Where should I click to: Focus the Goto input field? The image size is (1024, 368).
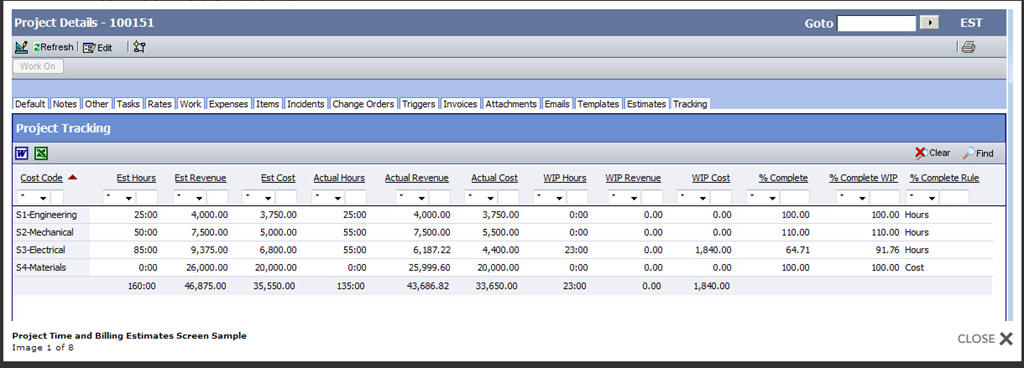(x=877, y=23)
